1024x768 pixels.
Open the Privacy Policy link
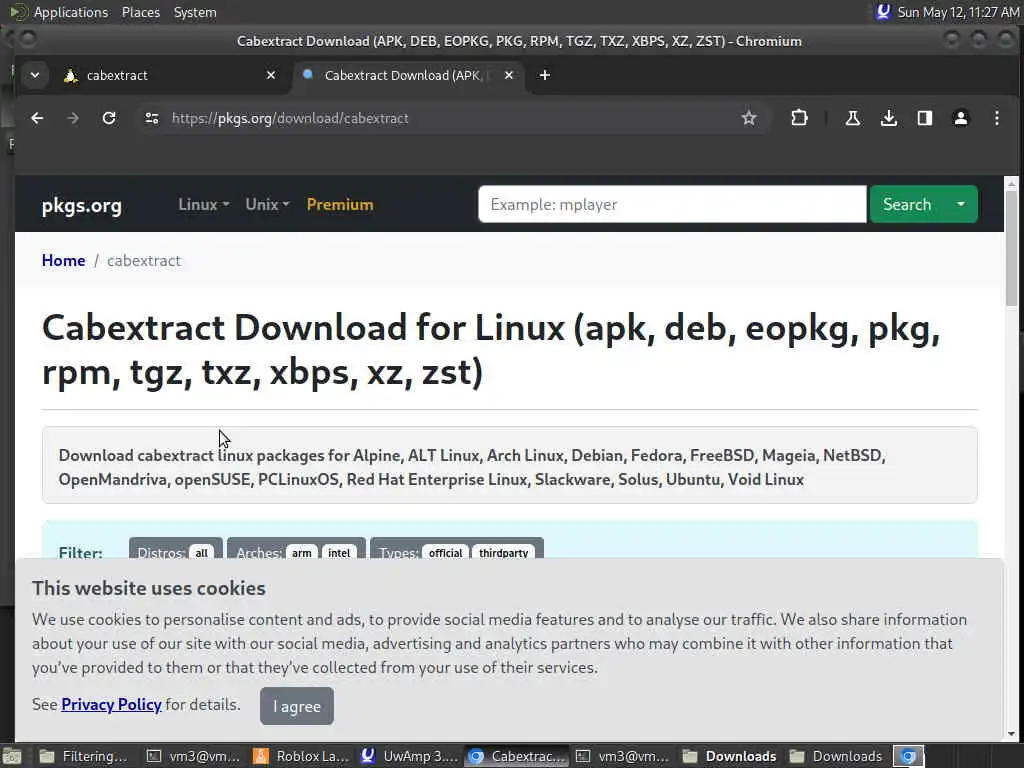(111, 705)
